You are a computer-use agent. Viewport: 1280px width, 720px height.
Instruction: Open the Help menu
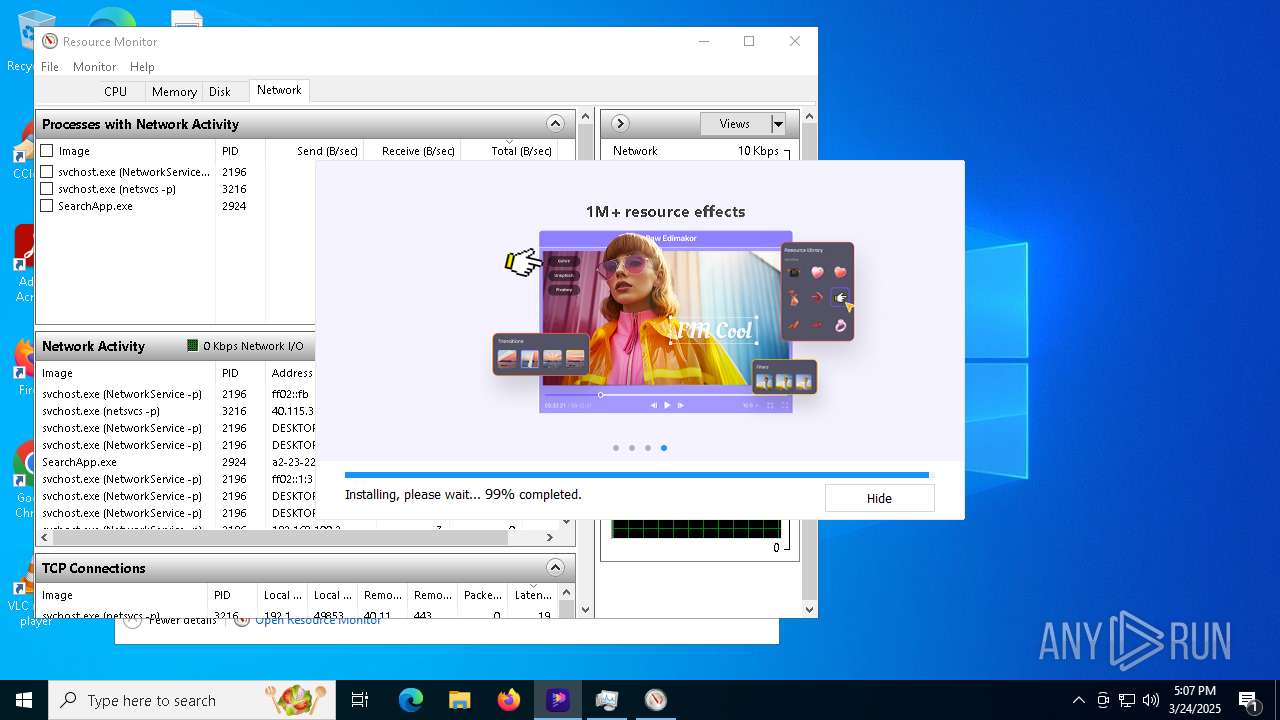[x=142, y=66]
